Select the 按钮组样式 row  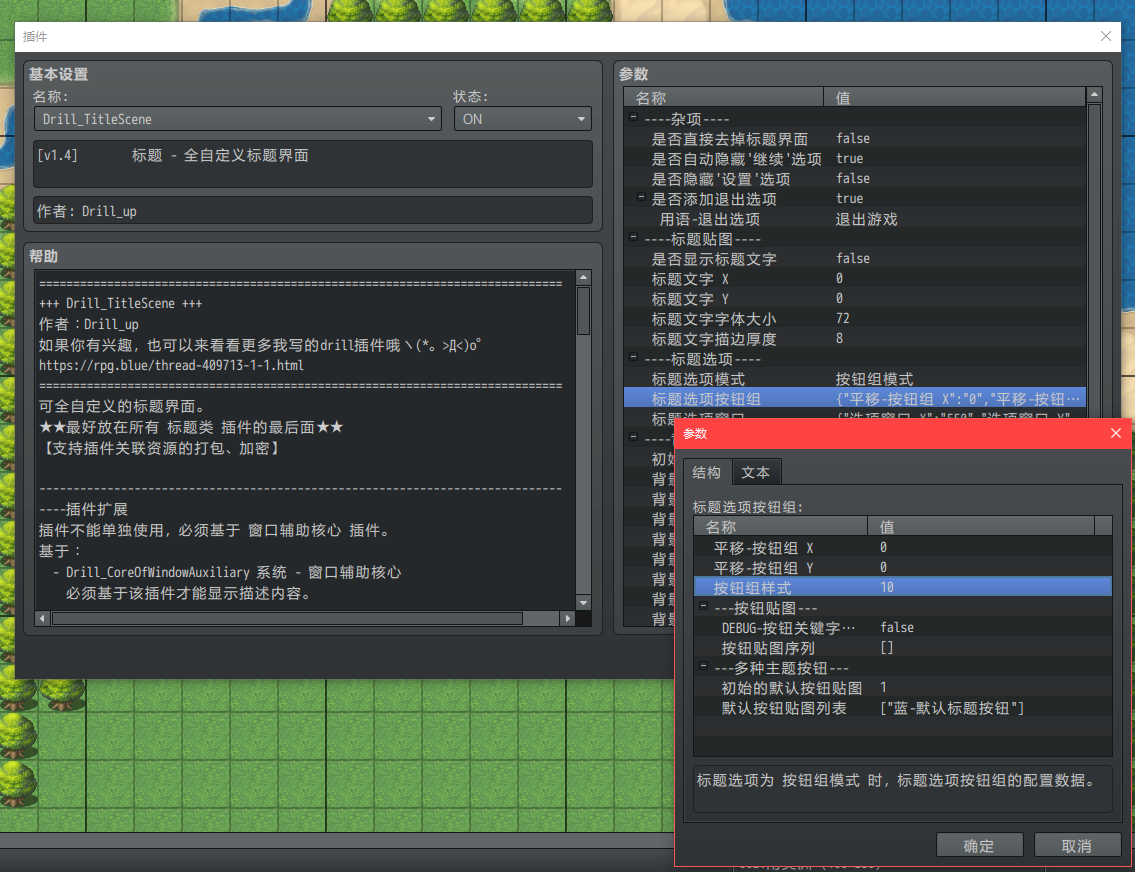[903, 588]
